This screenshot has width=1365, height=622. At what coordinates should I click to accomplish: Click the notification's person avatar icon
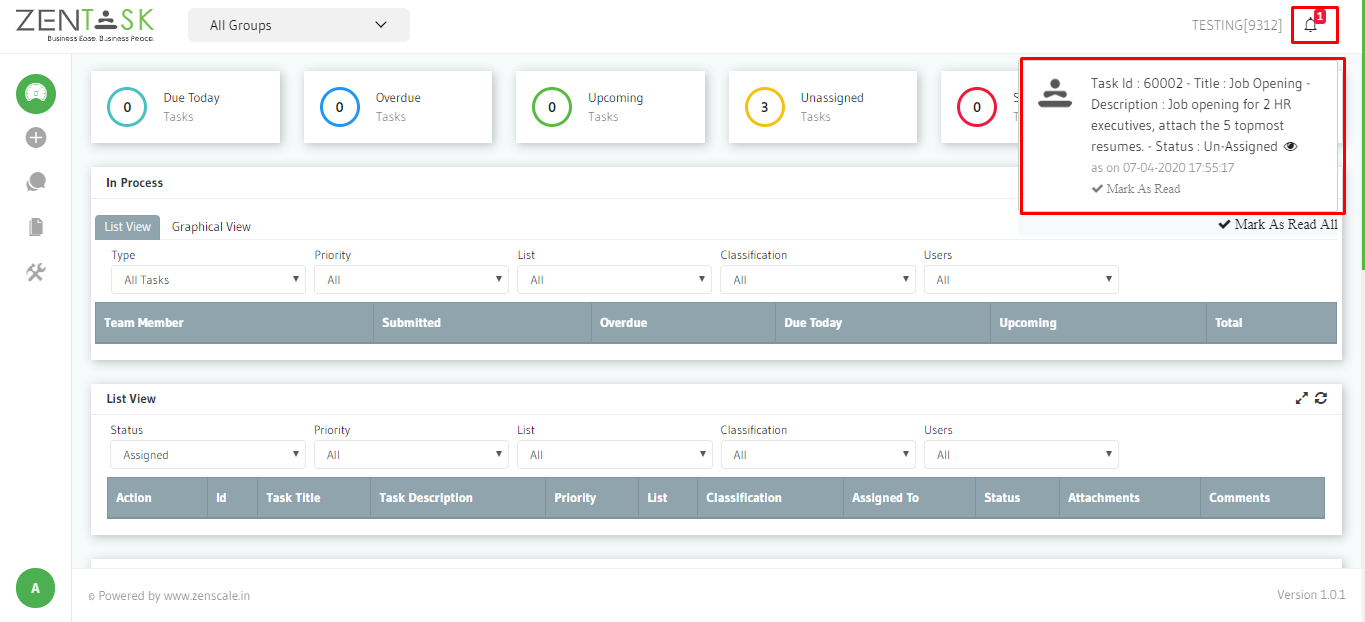(x=1055, y=93)
